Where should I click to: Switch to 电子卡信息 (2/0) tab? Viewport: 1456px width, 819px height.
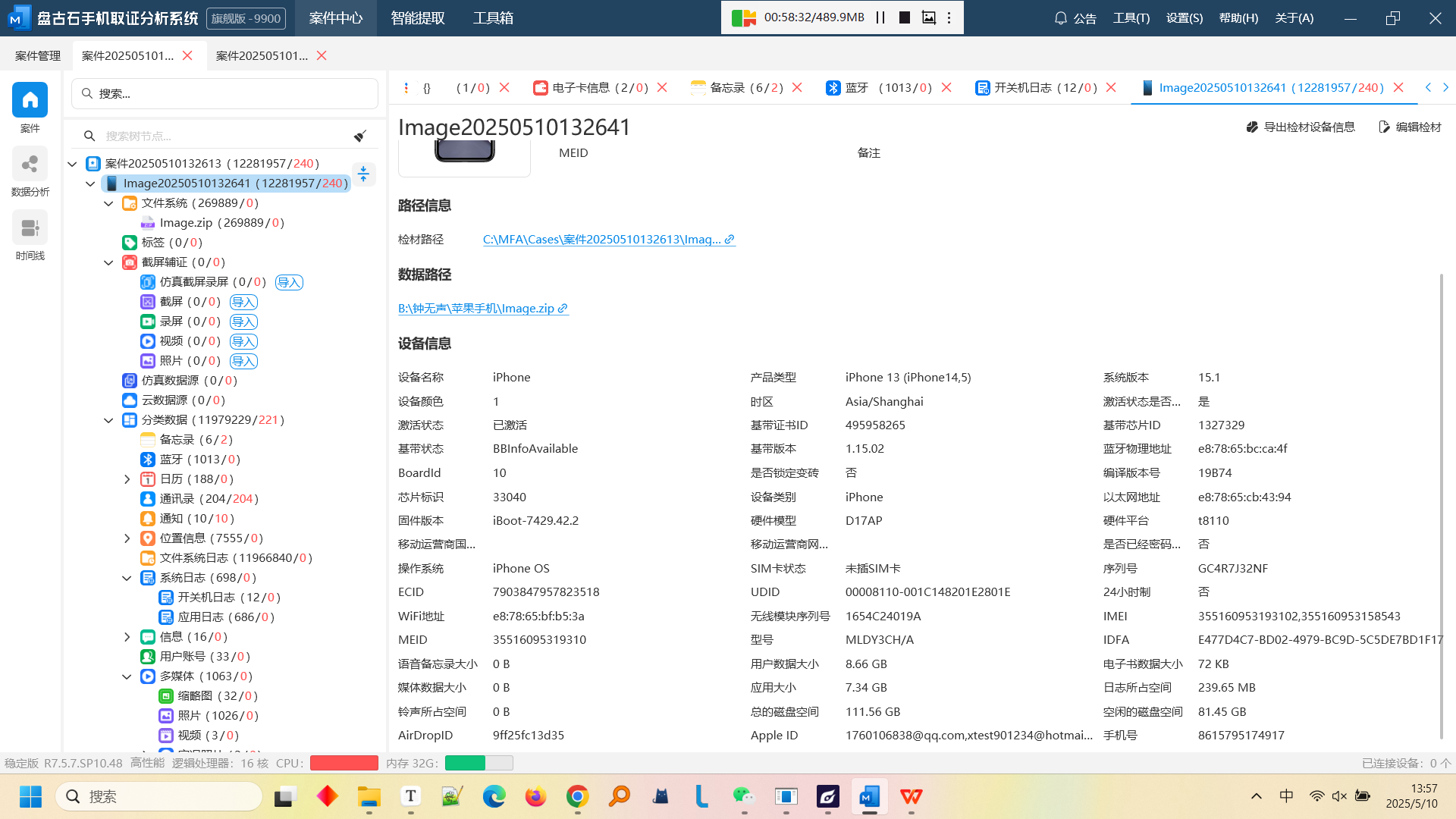pos(591,88)
